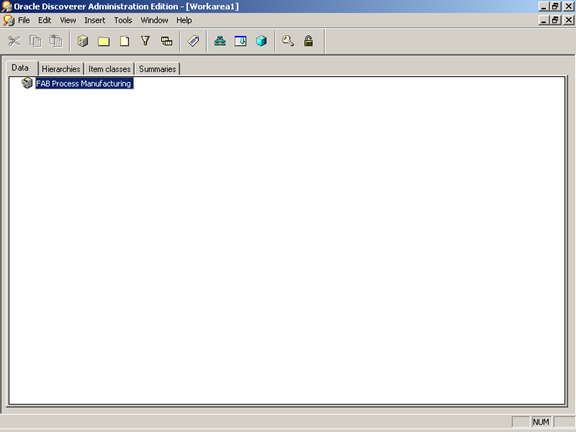Click the Security padlock toolbar icon
The height and width of the screenshot is (432, 576).
coord(309,41)
